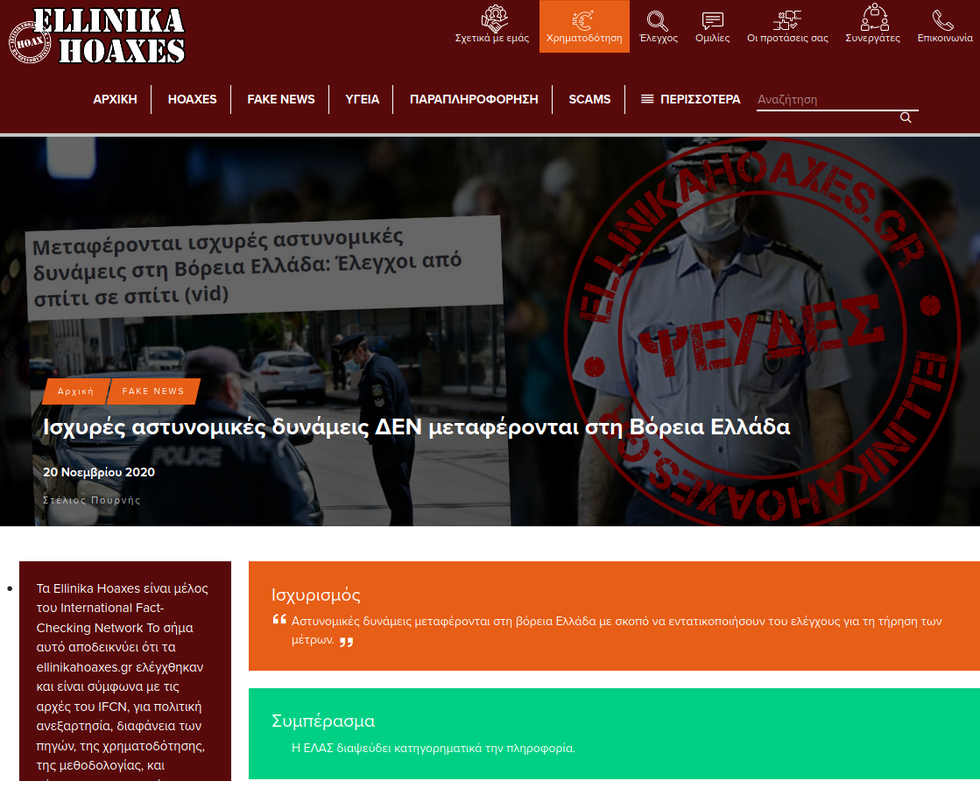The height and width of the screenshot is (793, 980).
Task: Click the Συμπέρασμα heading
Action: [323, 721]
